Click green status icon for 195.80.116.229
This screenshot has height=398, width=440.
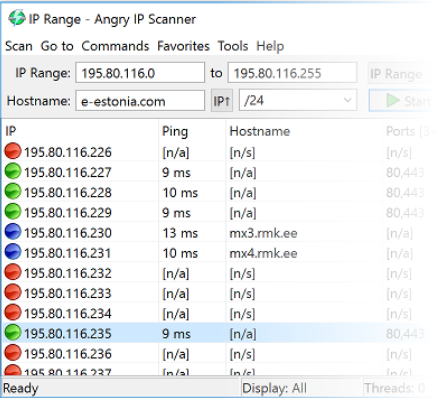13,211
